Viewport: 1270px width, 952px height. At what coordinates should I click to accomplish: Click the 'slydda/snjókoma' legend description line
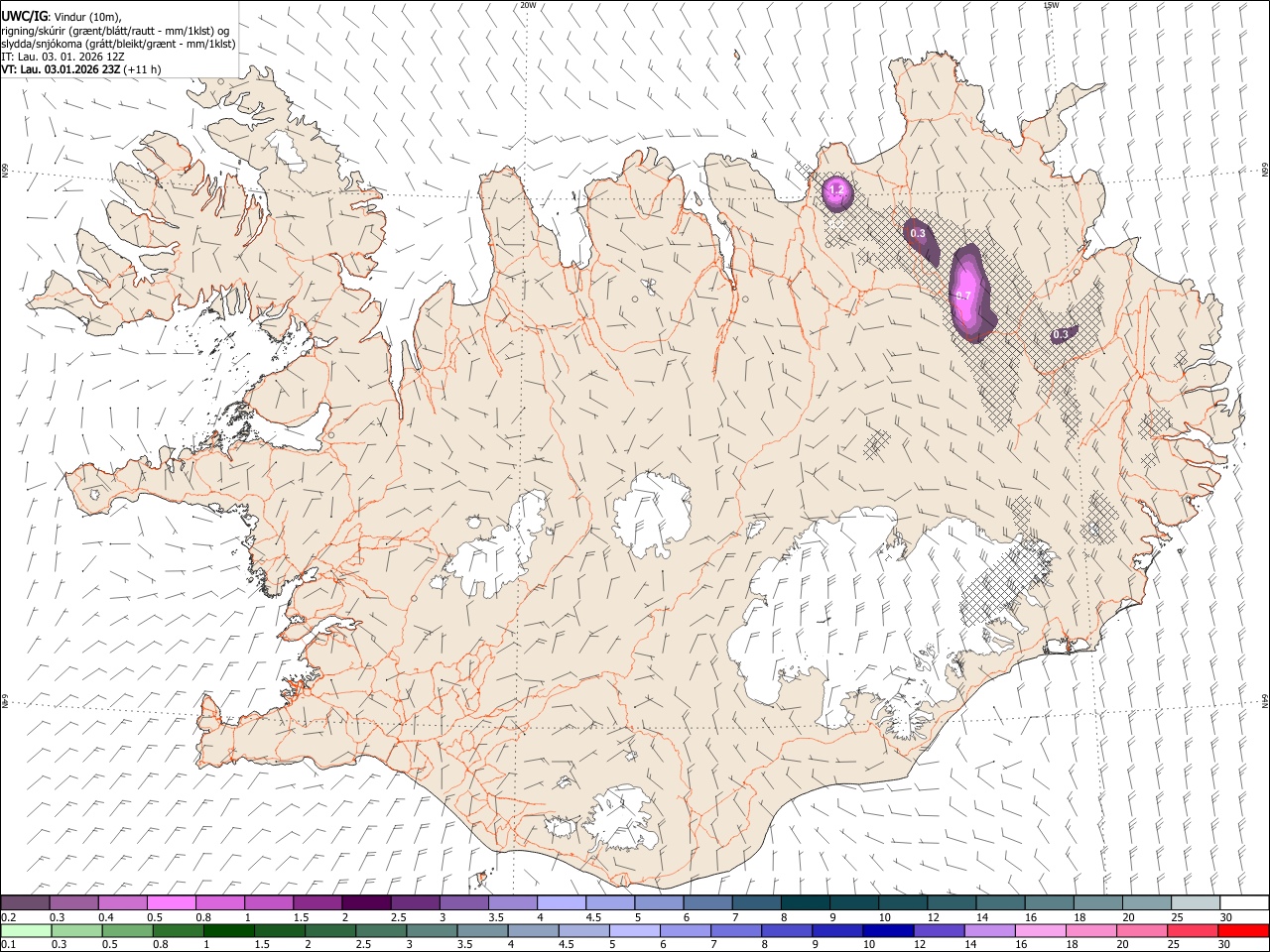click(118, 44)
